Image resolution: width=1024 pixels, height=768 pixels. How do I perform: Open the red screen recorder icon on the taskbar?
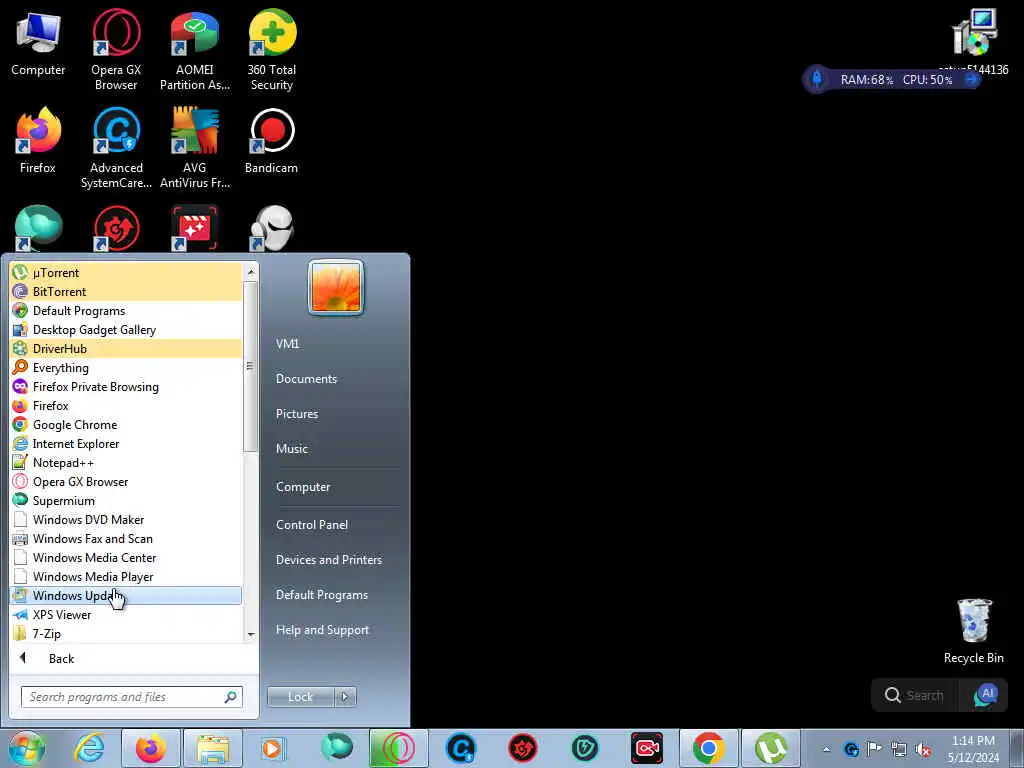point(647,748)
